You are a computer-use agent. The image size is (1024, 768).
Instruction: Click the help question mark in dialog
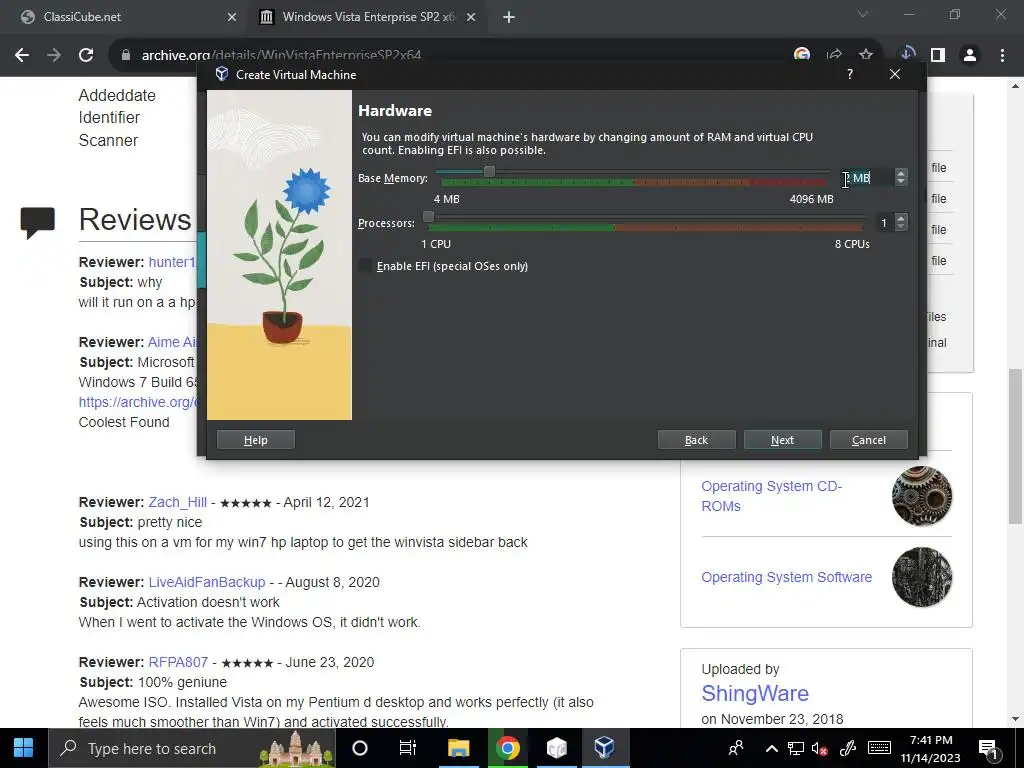pos(850,74)
